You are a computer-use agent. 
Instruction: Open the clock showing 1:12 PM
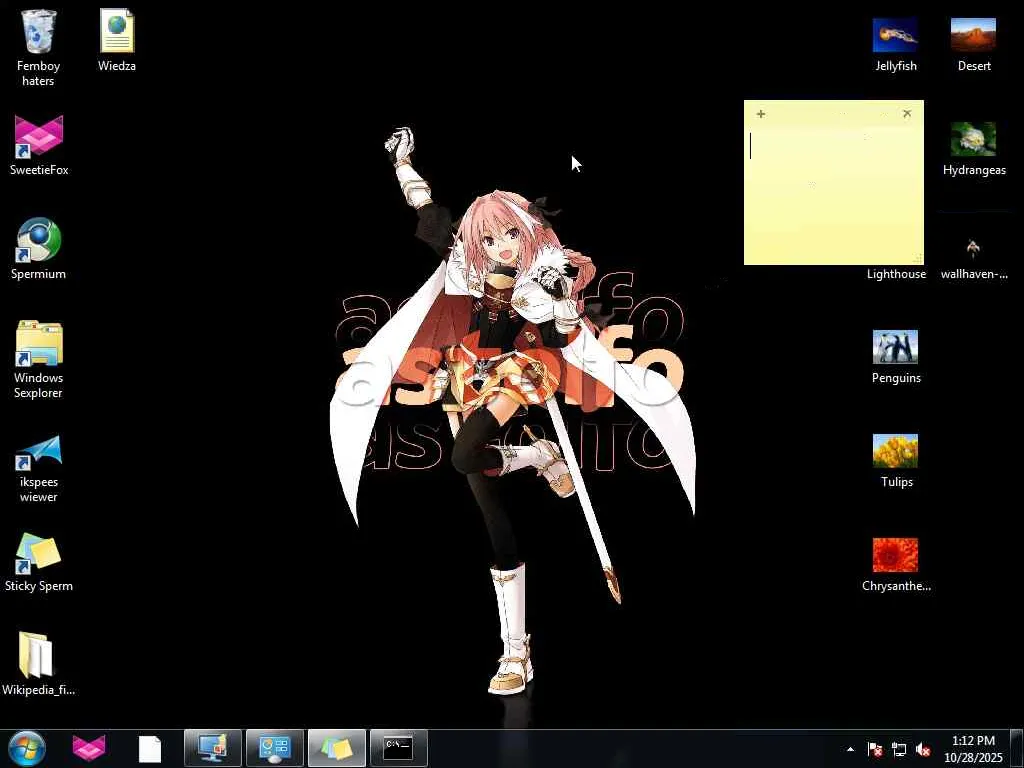click(x=973, y=749)
